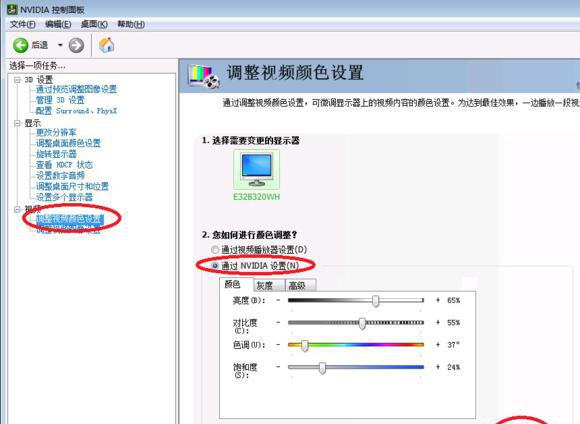
Task: Open 配置 Surround、PhysX link
Action: tap(76, 111)
